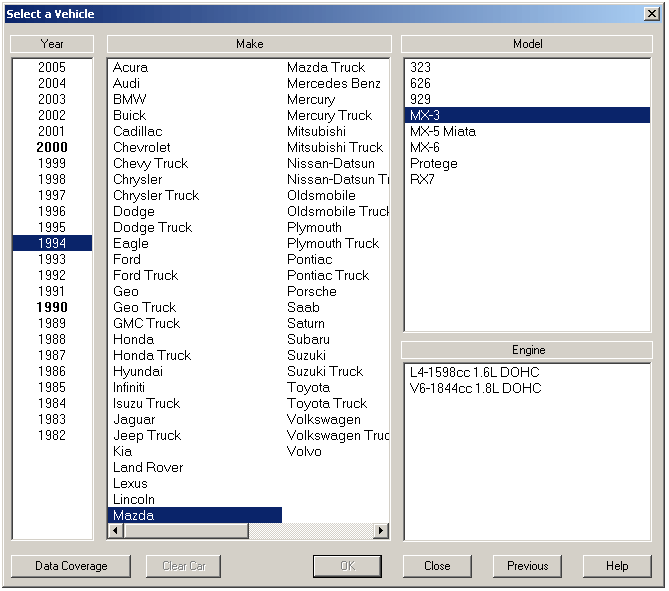Select year 2005

[52, 67]
